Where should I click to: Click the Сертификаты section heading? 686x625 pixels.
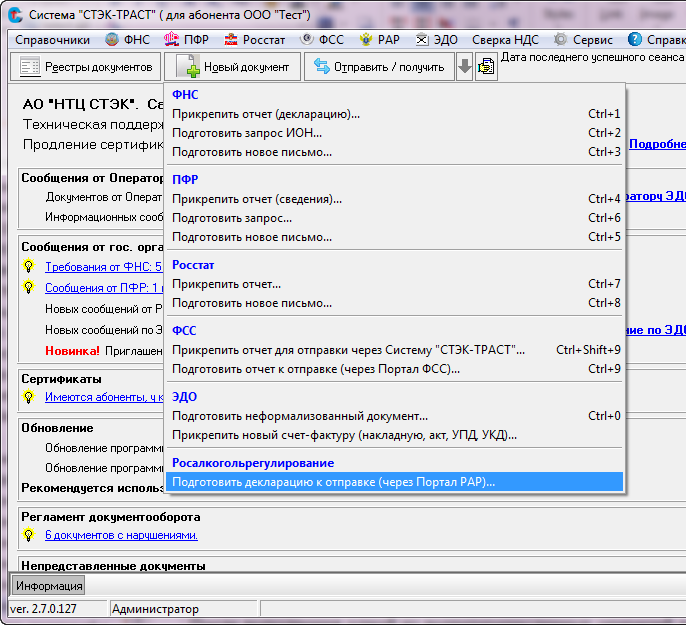61,379
